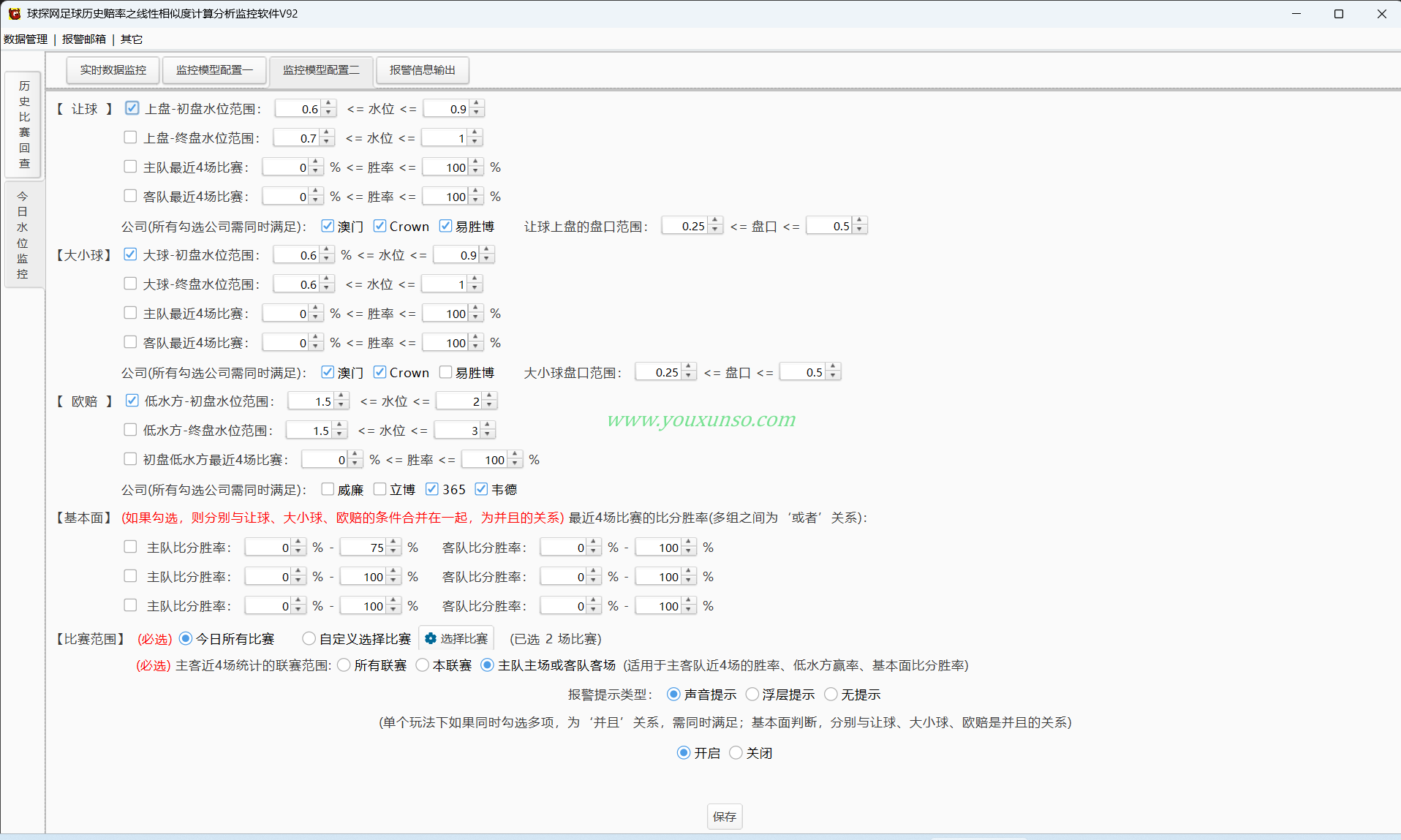Image resolution: width=1401 pixels, height=840 pixels.
Task: Switch to 实时数据监控 tab
Action: (113, 70)
